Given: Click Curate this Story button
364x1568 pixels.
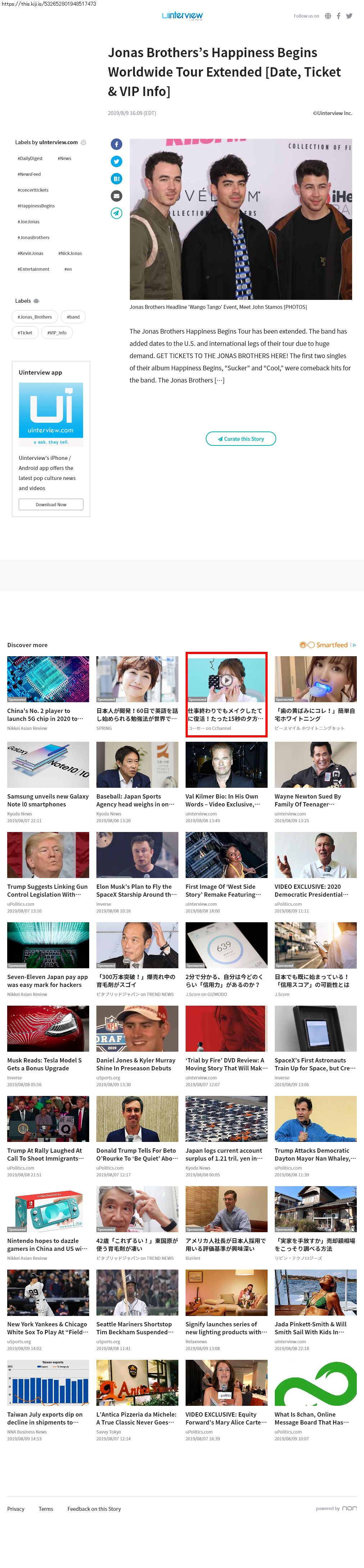Looking at the screenshot, I should pos(241,438).
